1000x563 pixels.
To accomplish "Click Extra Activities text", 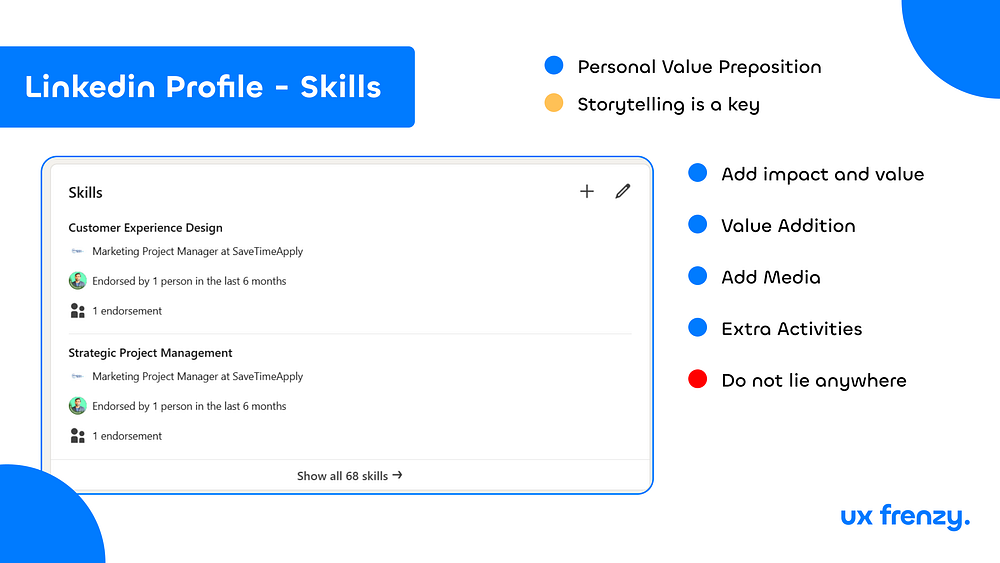I will click(791, 329).
